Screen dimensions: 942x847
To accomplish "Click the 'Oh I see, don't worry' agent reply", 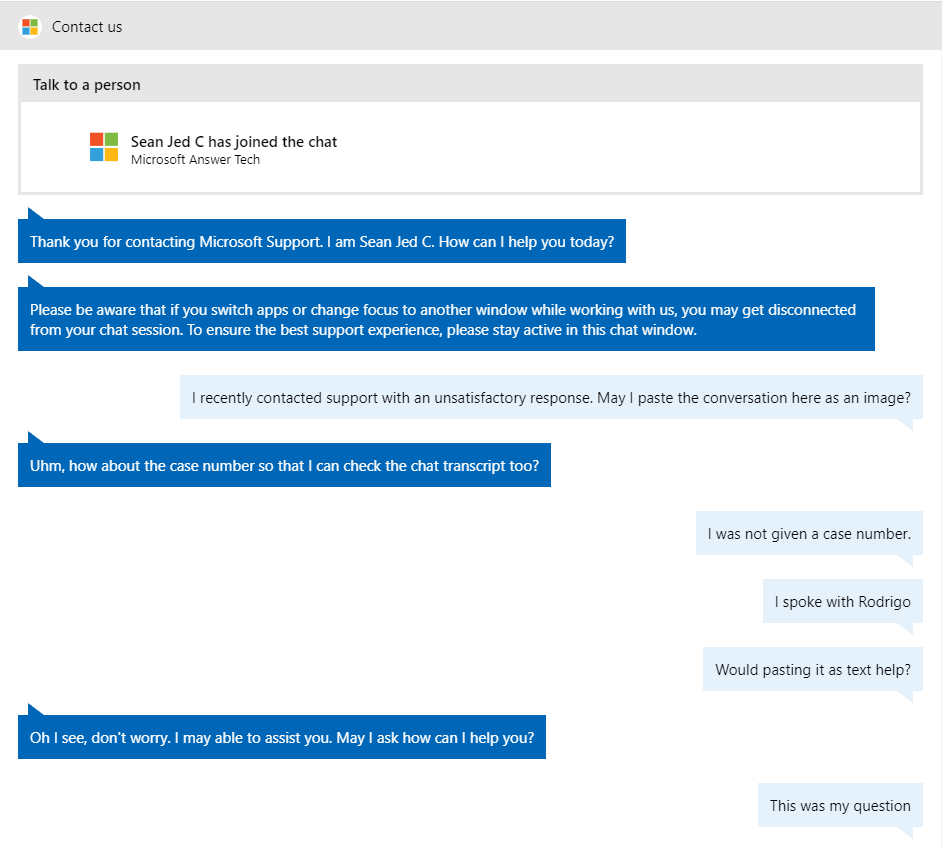I will click(x=282, y=738).
